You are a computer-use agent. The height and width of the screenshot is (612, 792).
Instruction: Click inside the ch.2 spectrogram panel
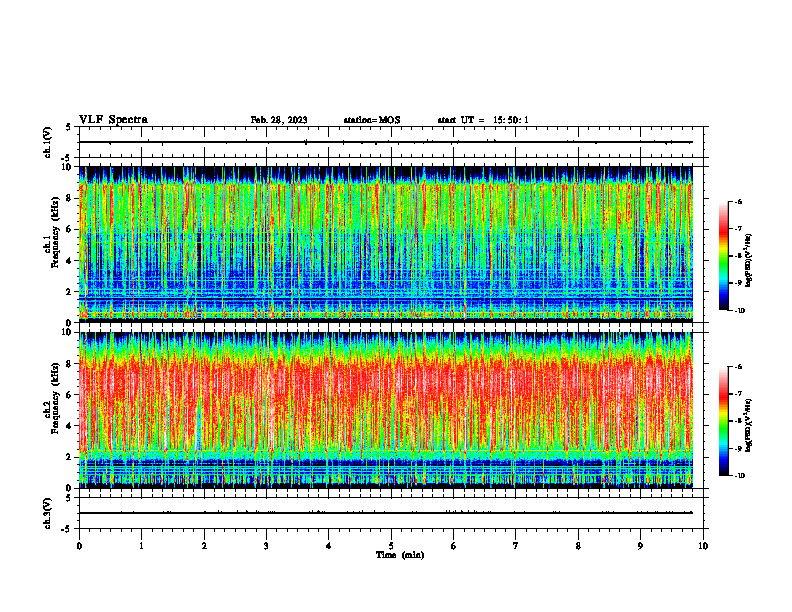(x=386, y=410)
